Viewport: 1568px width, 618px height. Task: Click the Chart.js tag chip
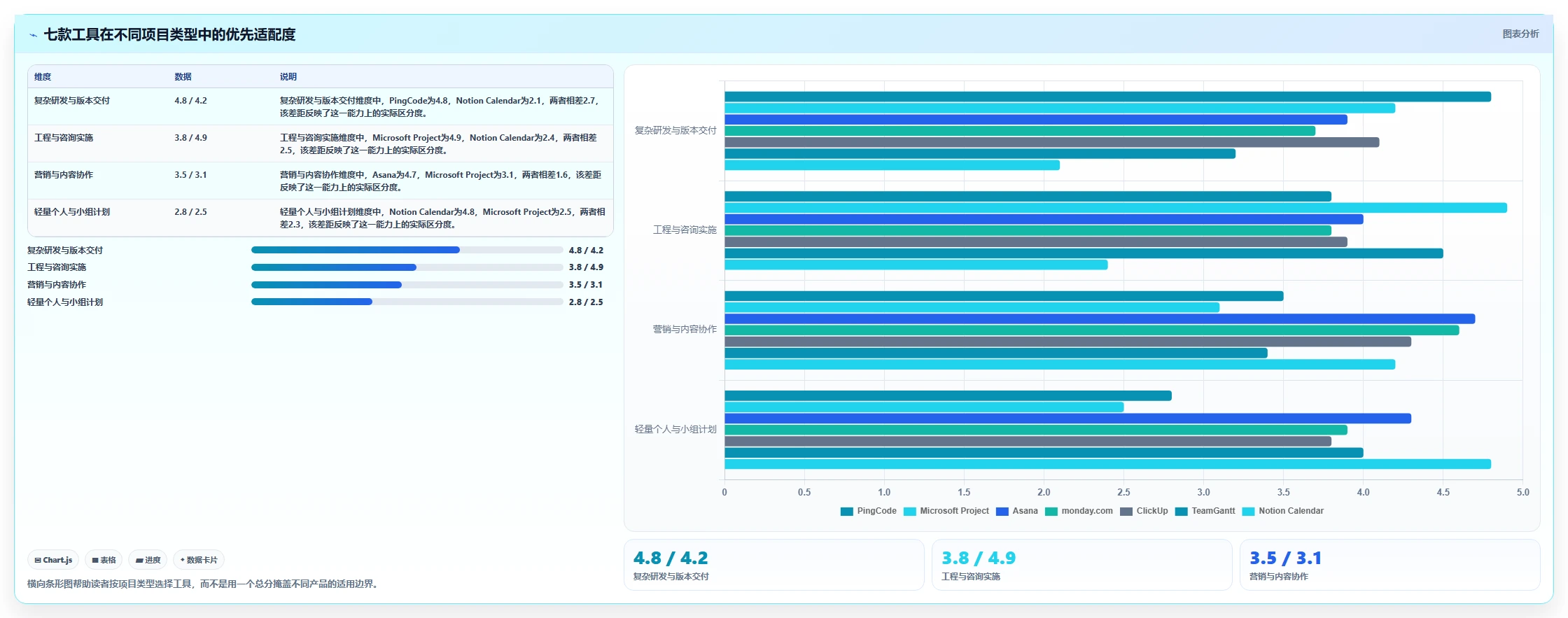coord(53,560)
